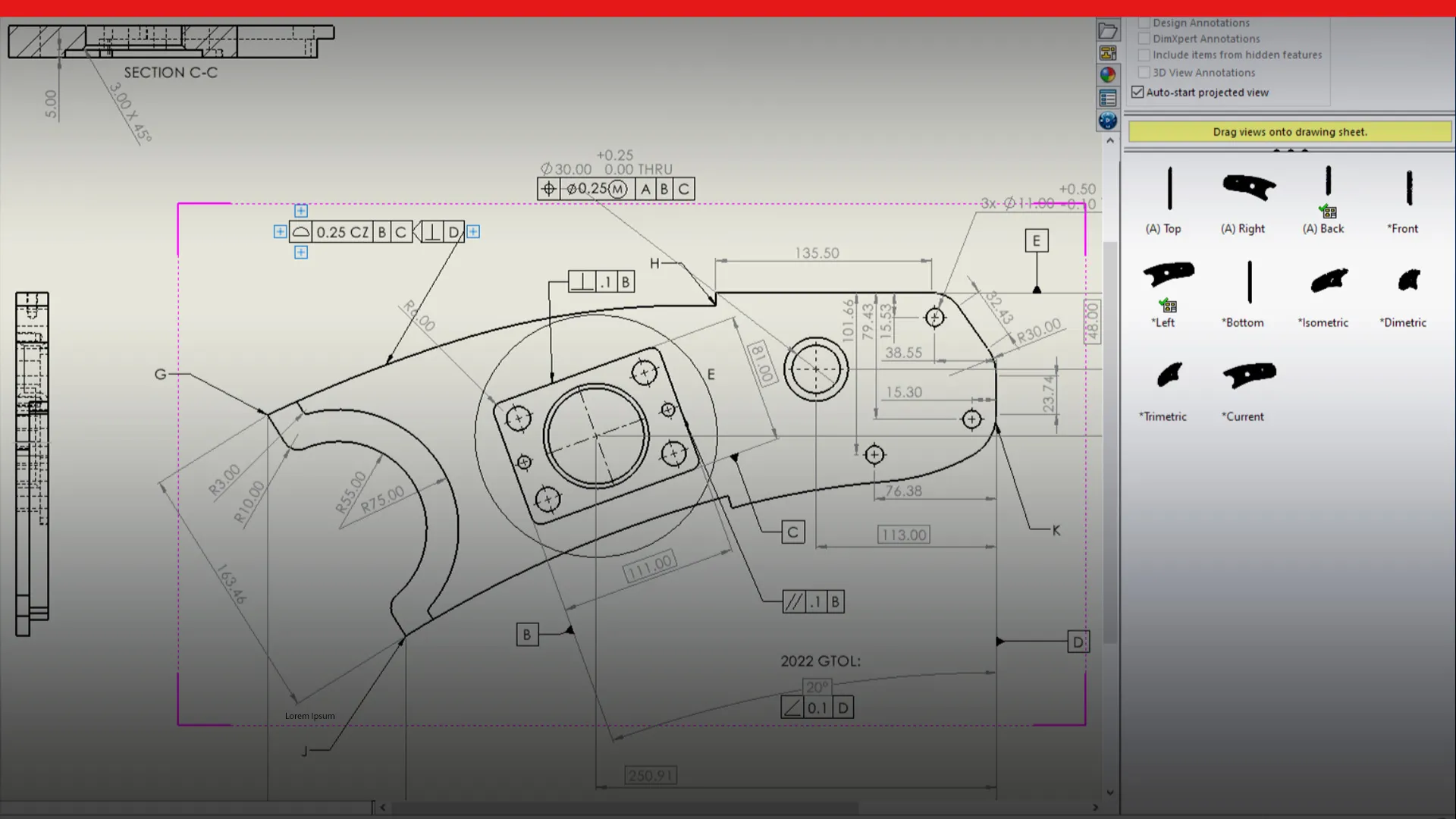Switch to the View Palette tab
Viewport: 1456px width, 819px height.
click(1108, 52)
